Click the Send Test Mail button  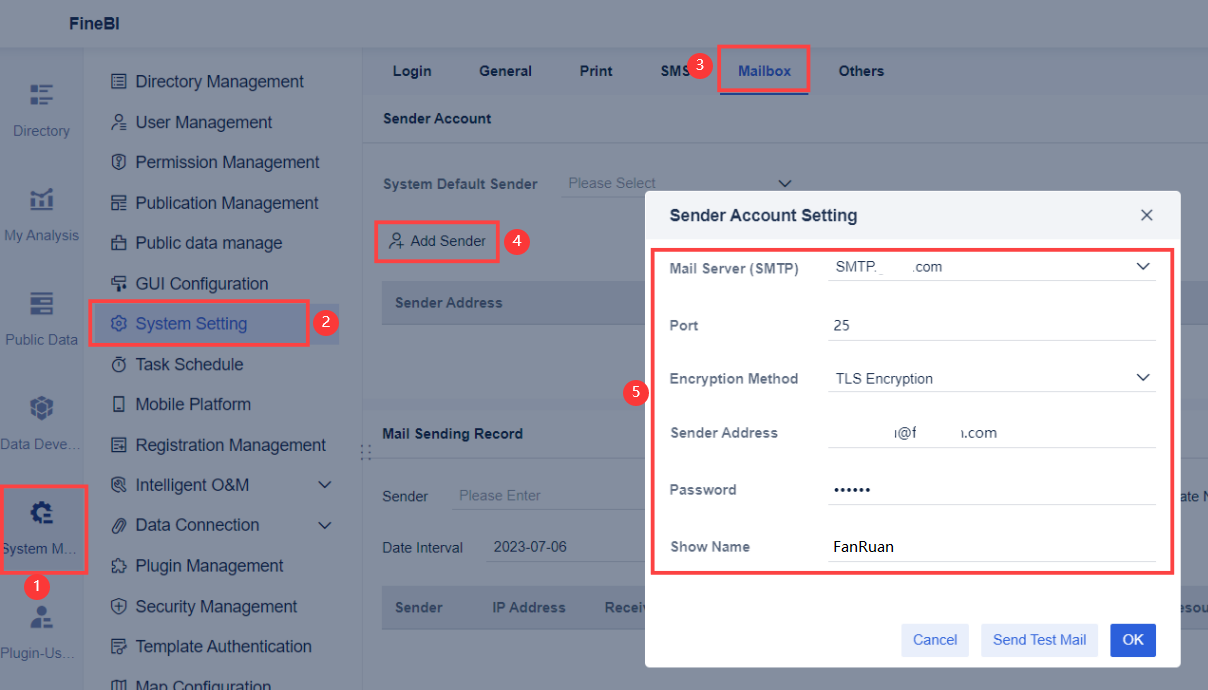[1039, 639]
